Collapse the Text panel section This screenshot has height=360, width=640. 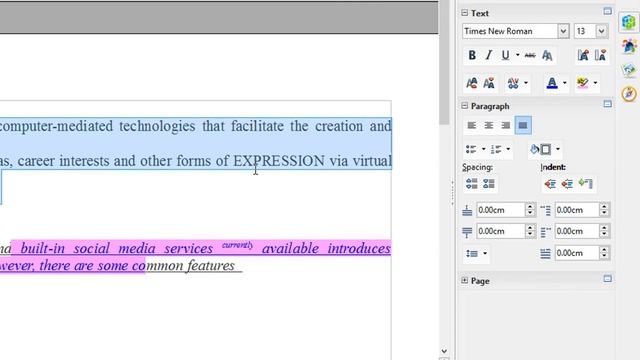[x=464, y=13]
